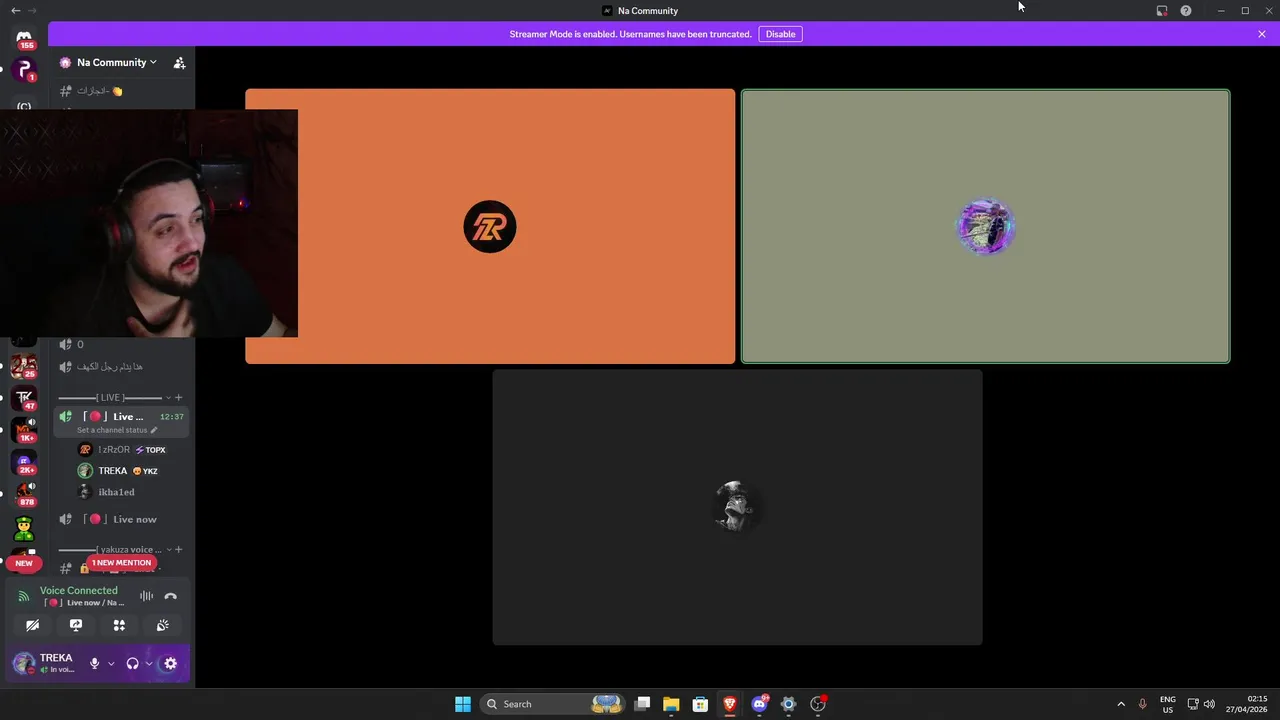Go back with the left arrow

click(15, 10)
